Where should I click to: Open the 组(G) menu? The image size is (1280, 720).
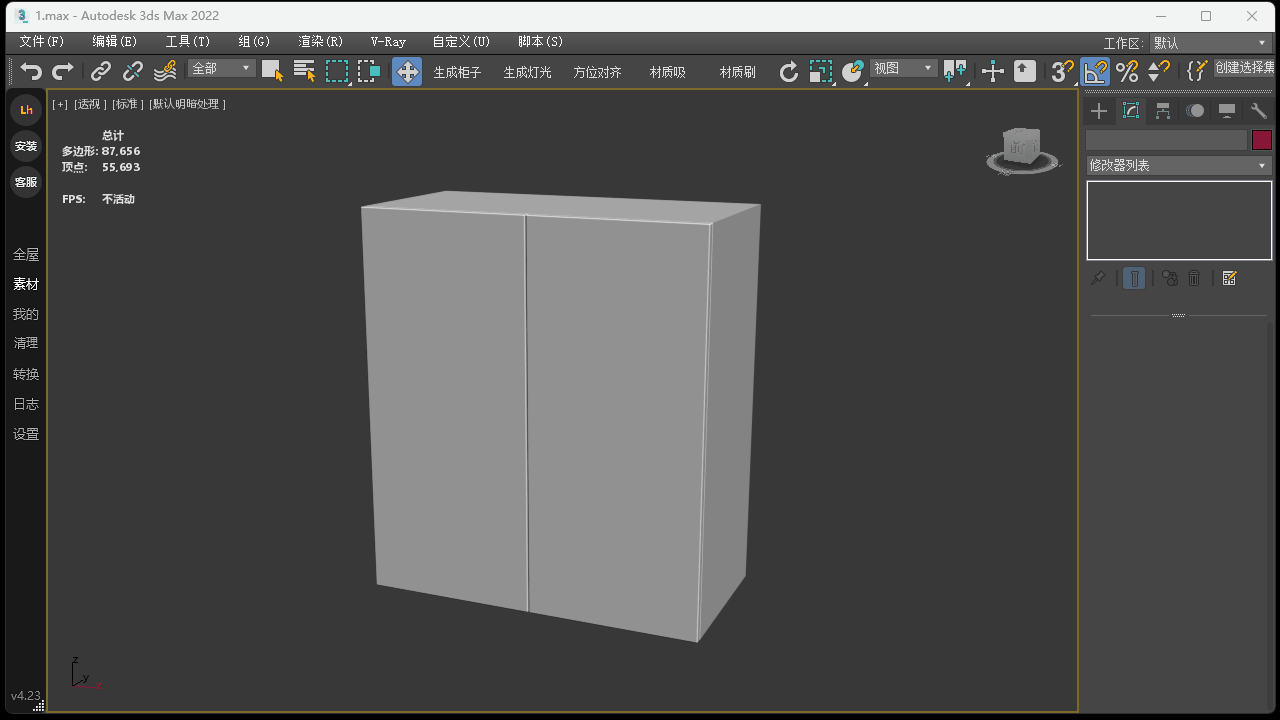[254, 42]
